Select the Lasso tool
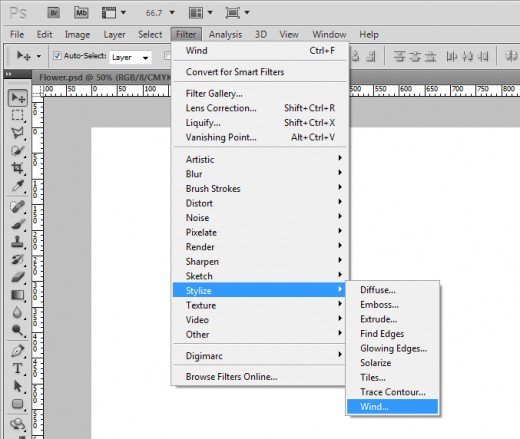 17,133
